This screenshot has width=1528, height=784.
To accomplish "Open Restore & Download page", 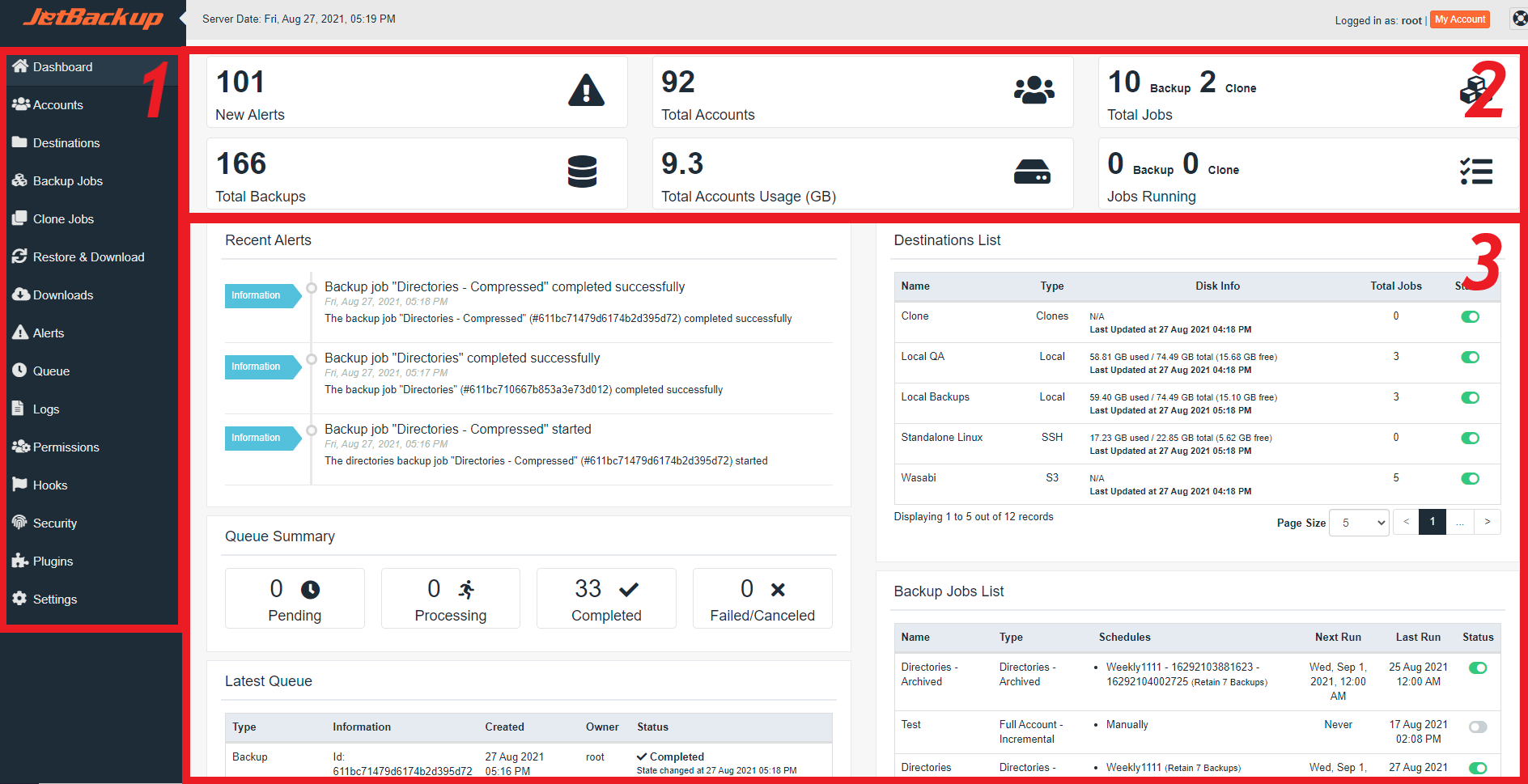I will coord(89,256).
